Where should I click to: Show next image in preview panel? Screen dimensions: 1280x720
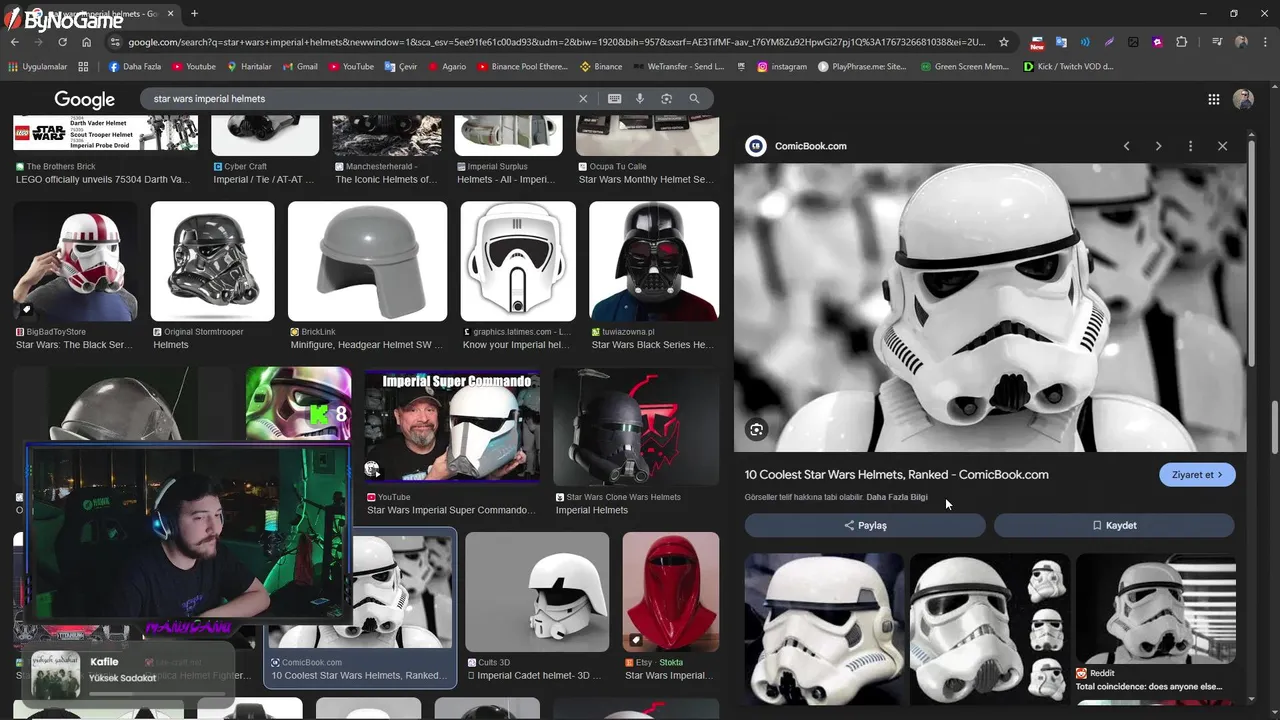pyautogui.click(x=1158, y=146)
